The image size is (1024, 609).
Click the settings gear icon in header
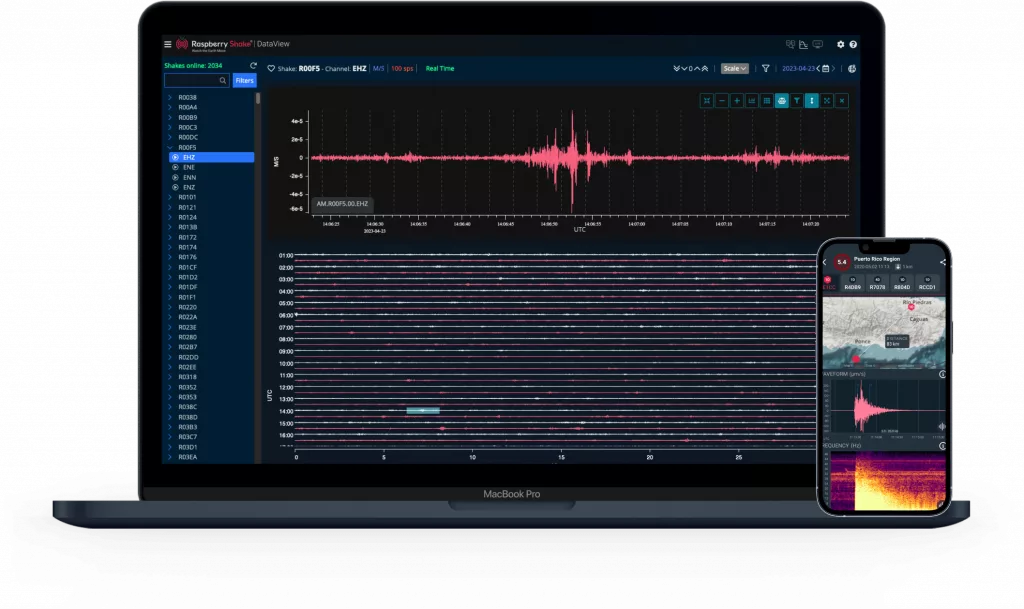click(x=840, y=44)
